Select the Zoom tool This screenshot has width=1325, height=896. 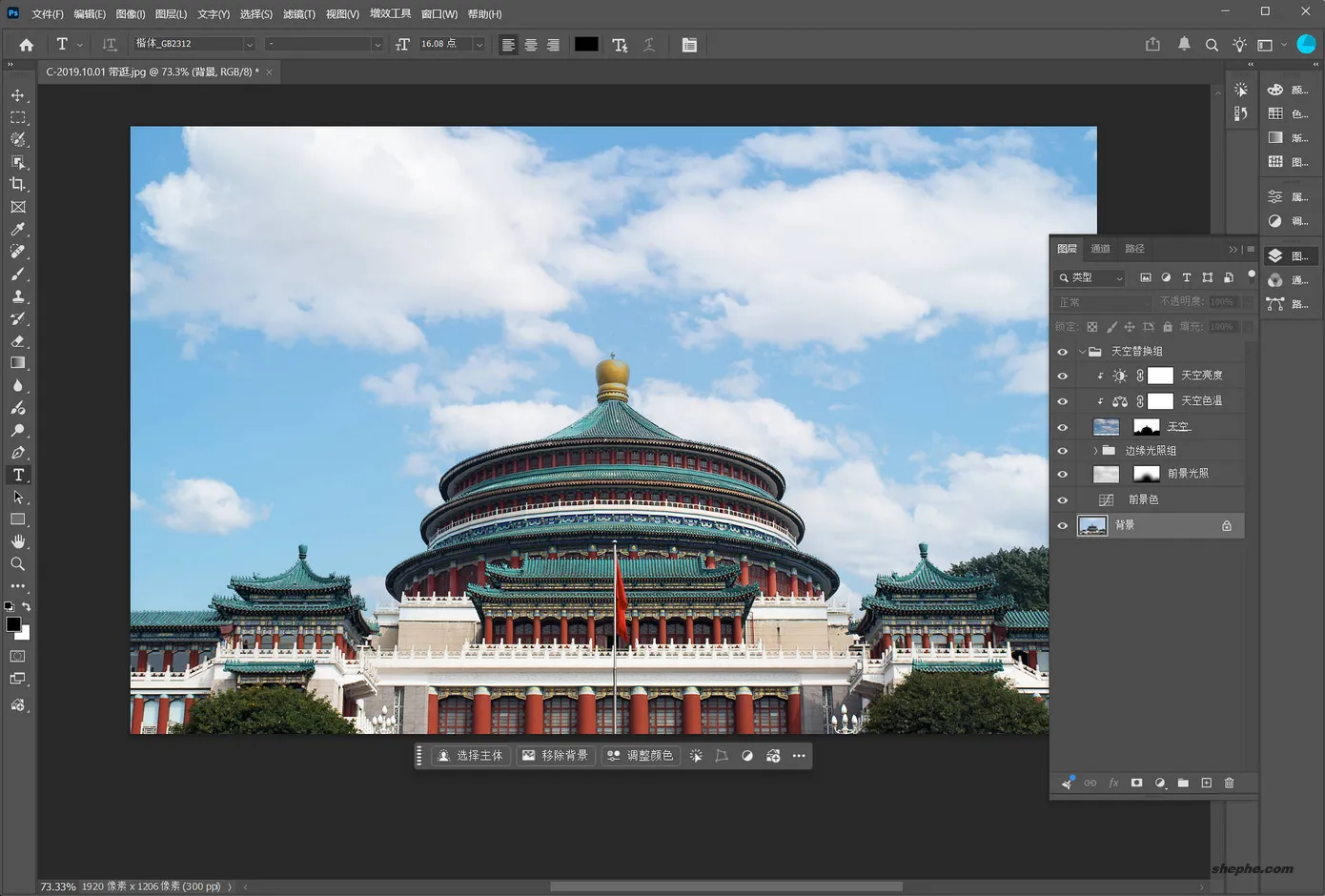(x=17, y=564)
